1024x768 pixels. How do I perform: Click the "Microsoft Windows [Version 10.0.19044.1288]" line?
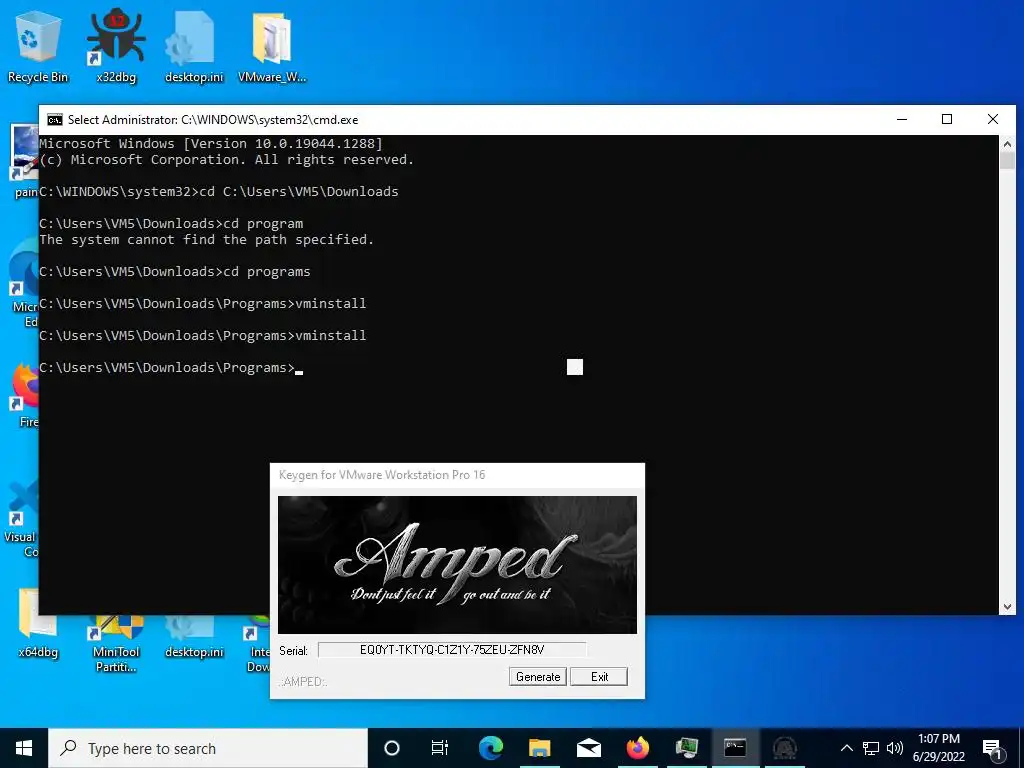point(211,144)
